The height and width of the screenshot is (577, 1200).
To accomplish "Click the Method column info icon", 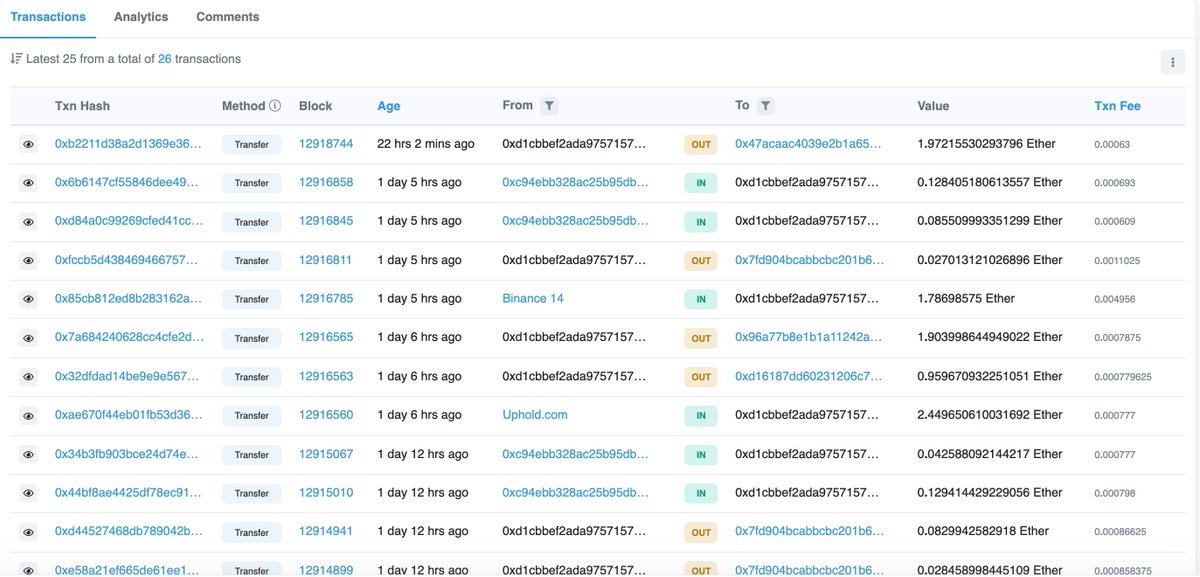I will click(x=275, y=105).
